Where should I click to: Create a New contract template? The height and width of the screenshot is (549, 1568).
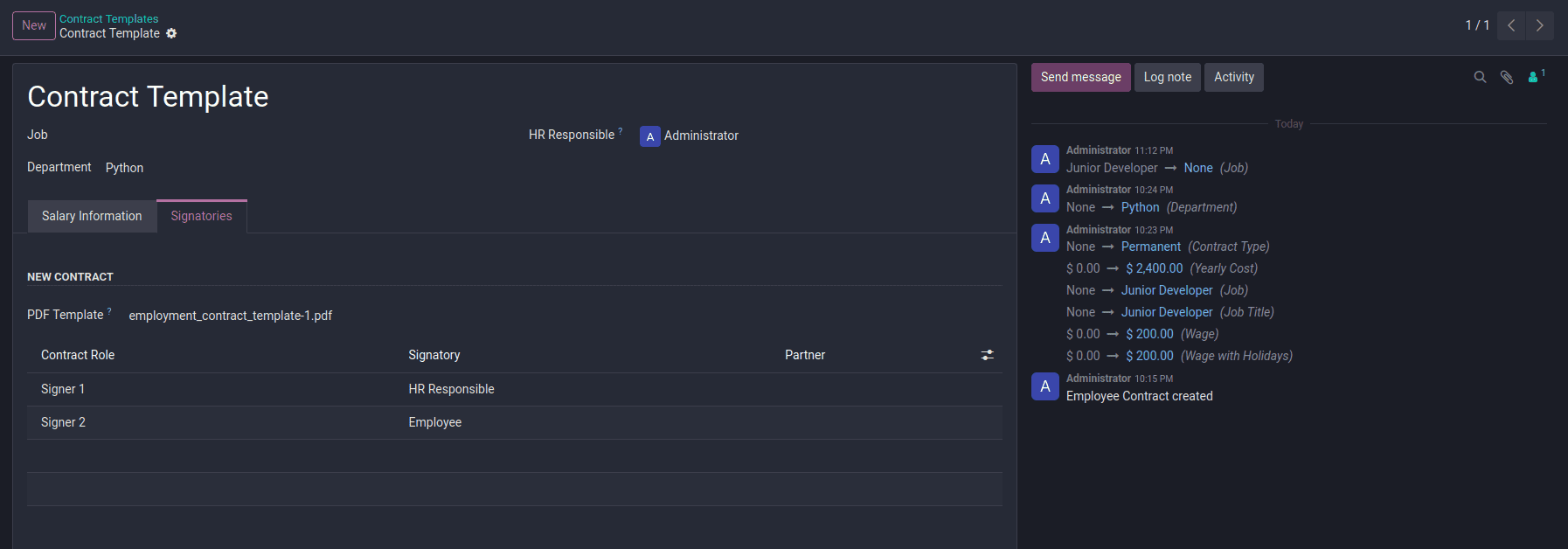[34, 25]
